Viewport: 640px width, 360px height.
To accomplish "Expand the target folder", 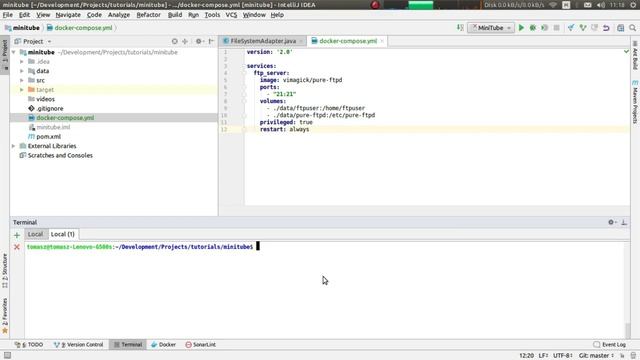I will point(22,90).
